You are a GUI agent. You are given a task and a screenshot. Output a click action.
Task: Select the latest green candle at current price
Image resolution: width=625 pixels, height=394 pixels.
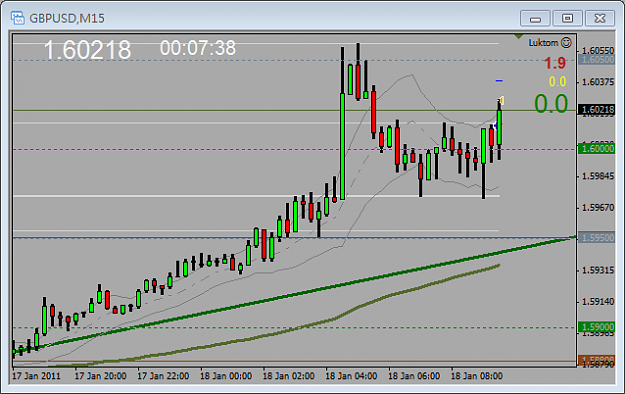499,128
